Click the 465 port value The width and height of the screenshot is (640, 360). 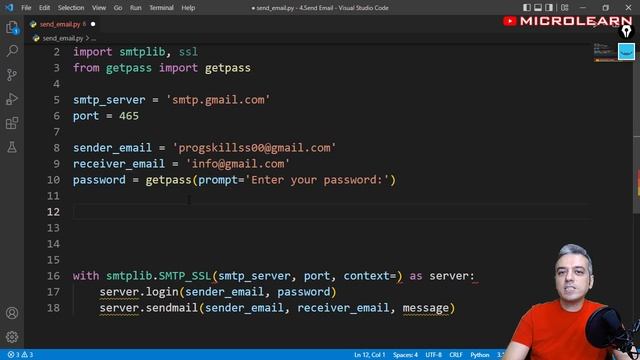tap(129, 116)
